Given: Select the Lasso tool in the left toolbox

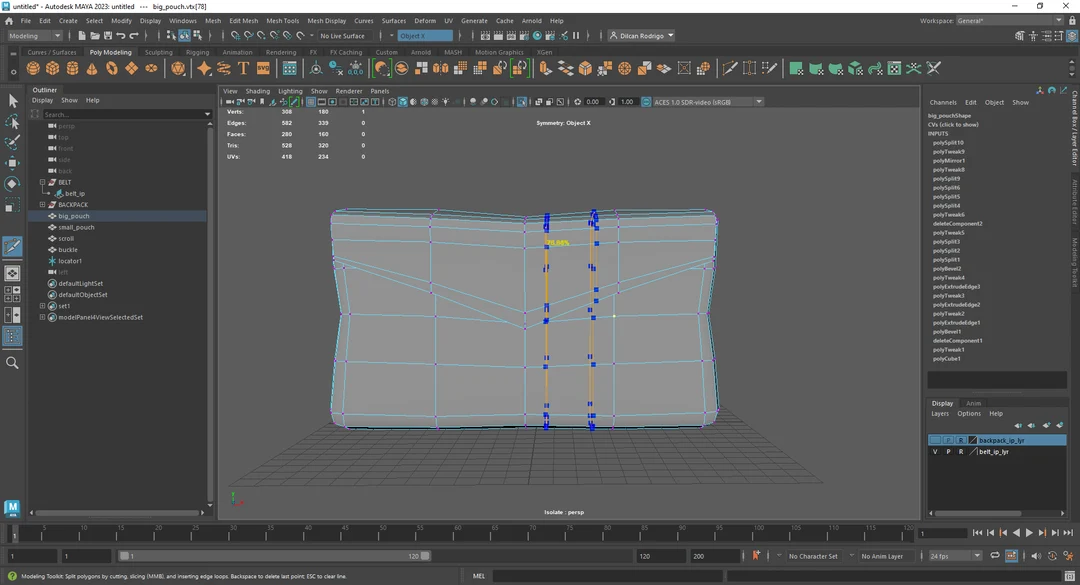Looking at the screenshot, I should [12, 122].
